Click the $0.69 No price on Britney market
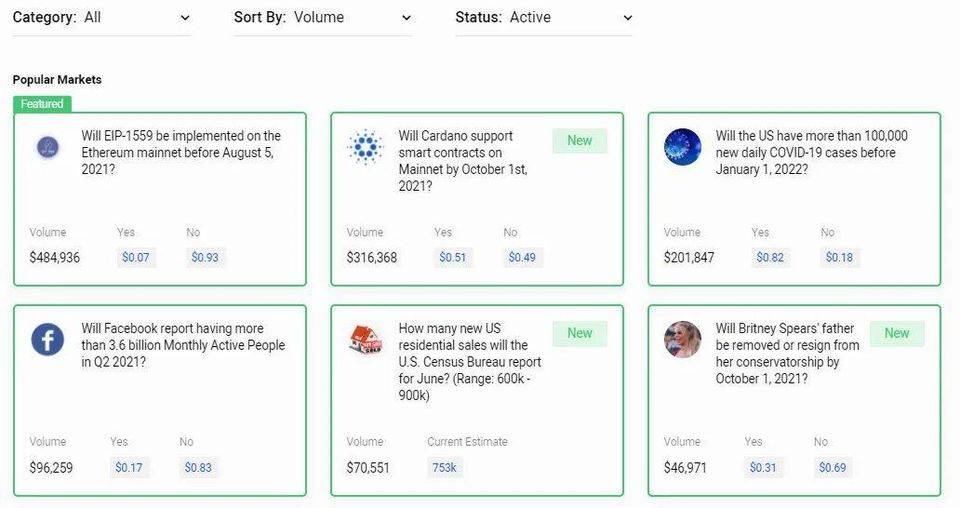960x508 pixels. (x=833, y=468)
